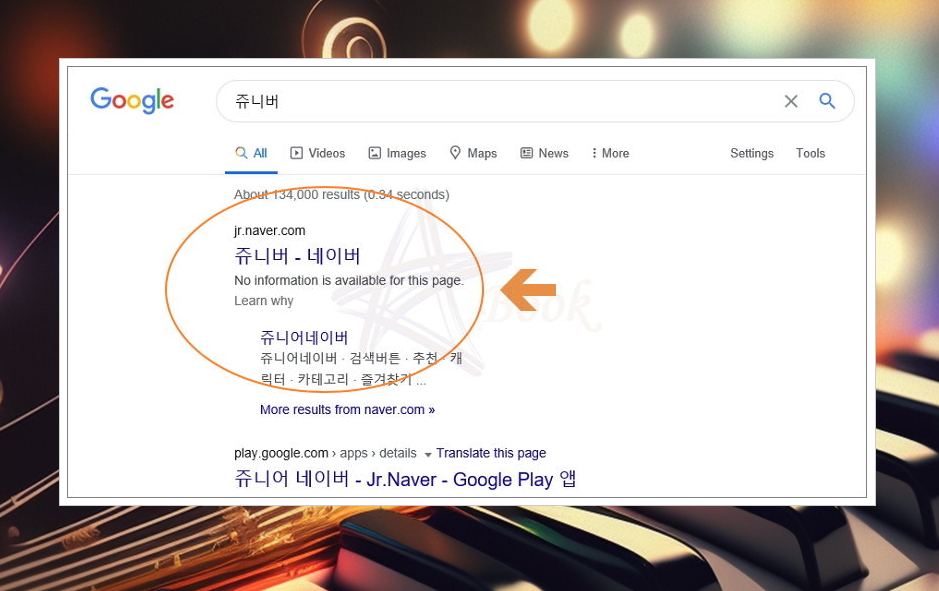Open the 쥬니어네이버 sitelink
The width and height of the screenshot is (939, 591).
[304, 337]
